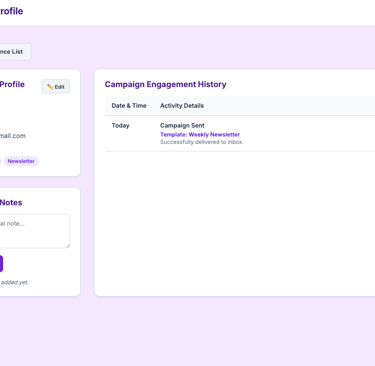Focus the notes text area
This screenshot has width=375, height=366.
point(34,231)
